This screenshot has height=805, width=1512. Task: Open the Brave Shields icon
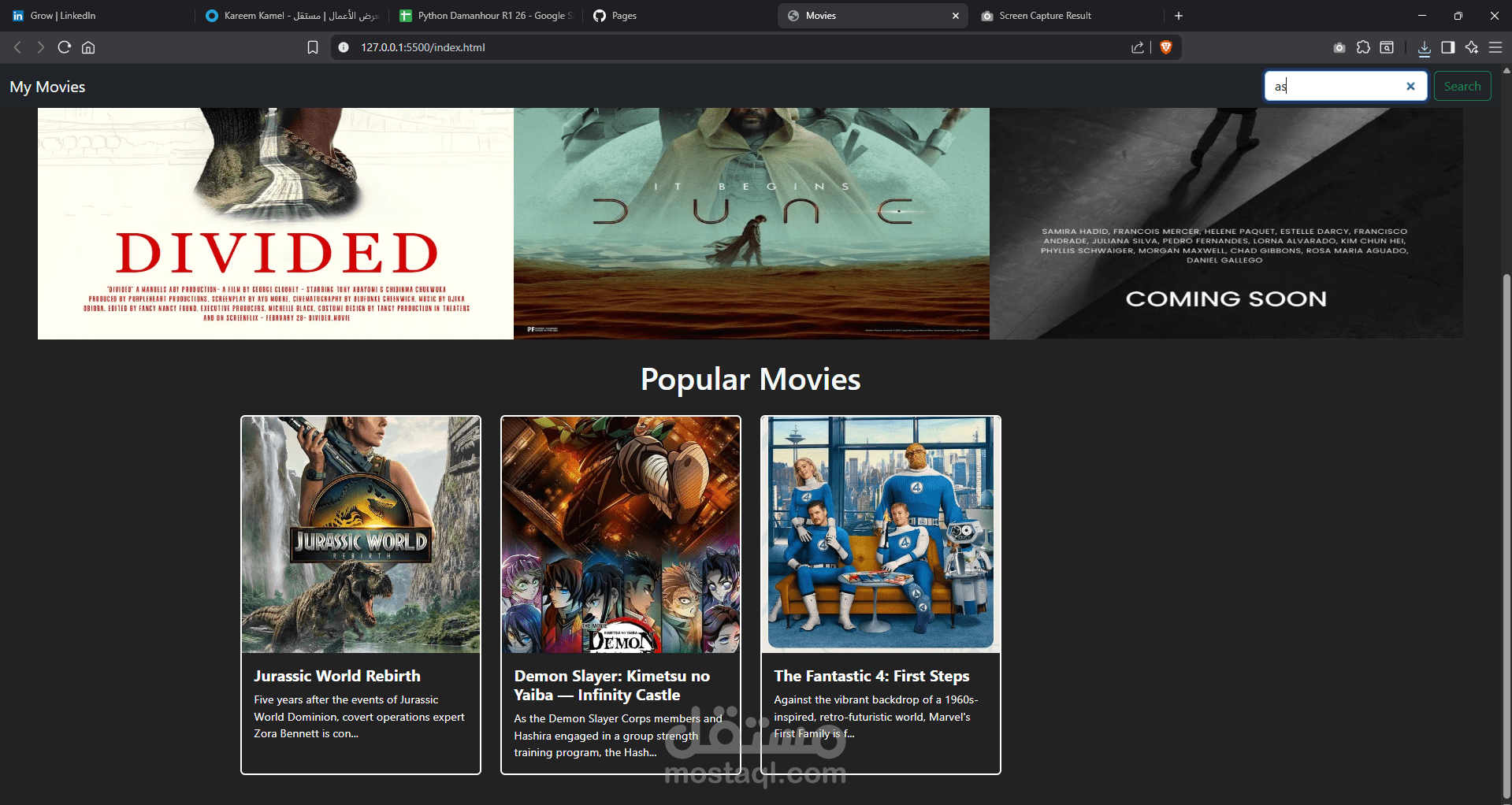1166,47
